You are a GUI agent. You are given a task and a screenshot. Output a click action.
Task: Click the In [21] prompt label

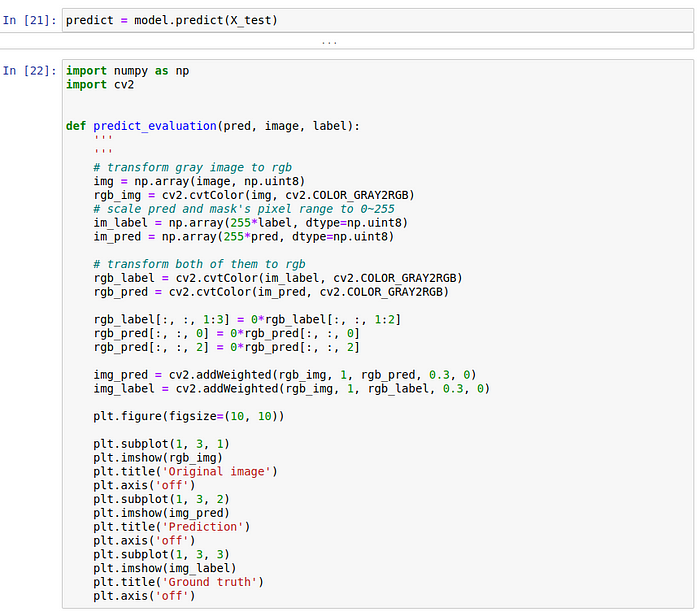(29, 20)
